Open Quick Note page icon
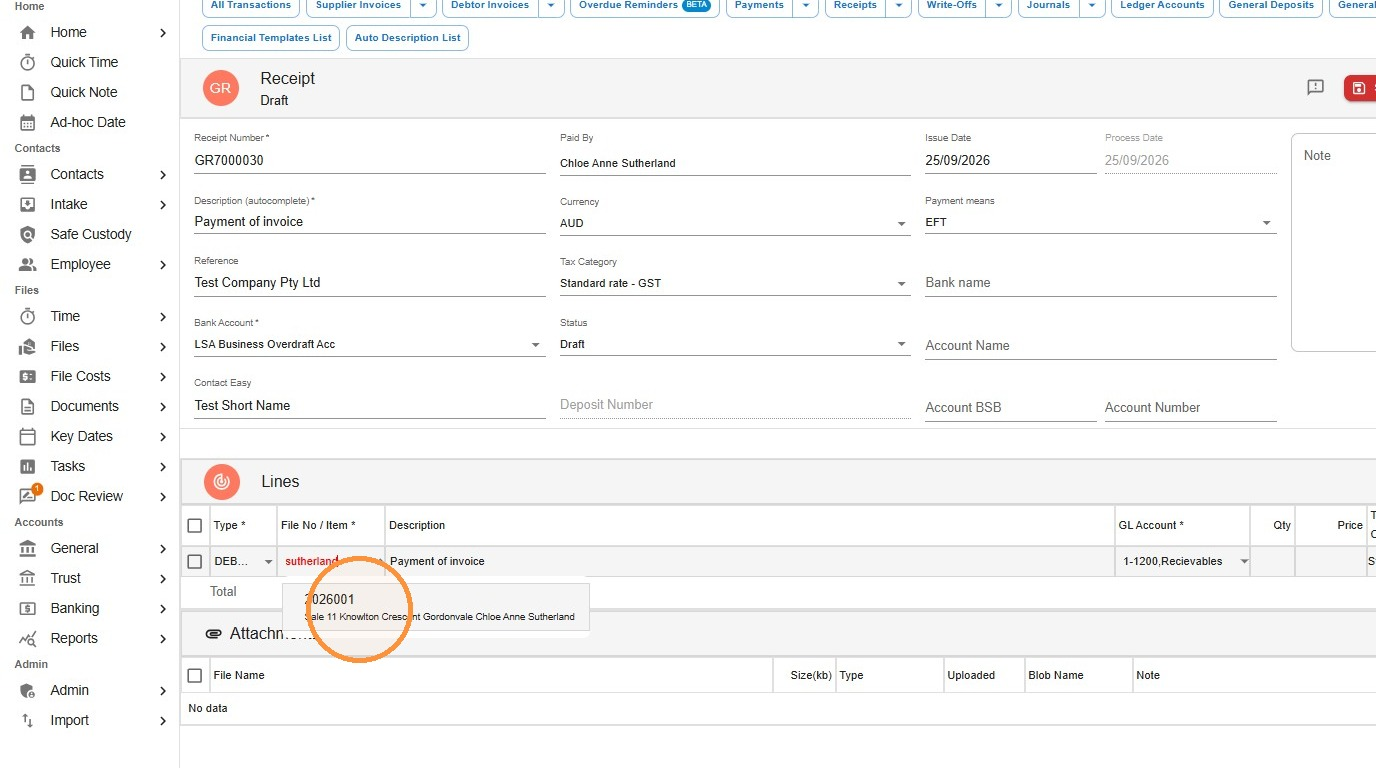Screen dimensions: 1376x768 click(x=28, y=92)
